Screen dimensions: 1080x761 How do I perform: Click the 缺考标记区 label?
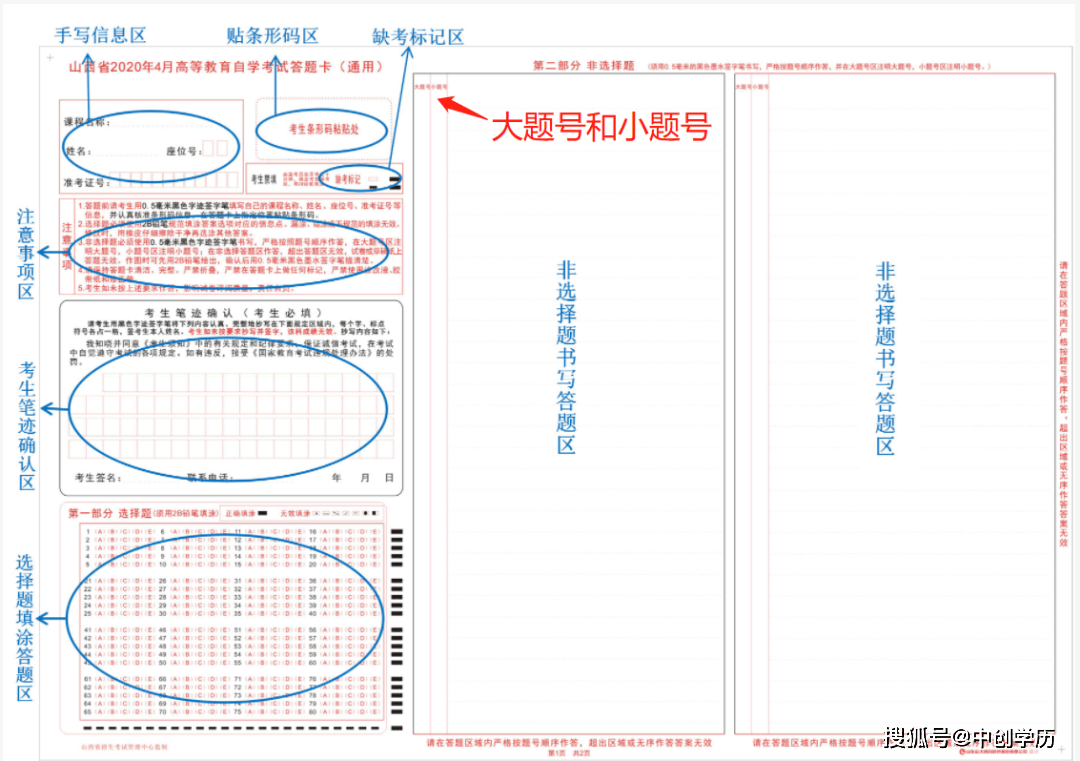coord(416,35)
